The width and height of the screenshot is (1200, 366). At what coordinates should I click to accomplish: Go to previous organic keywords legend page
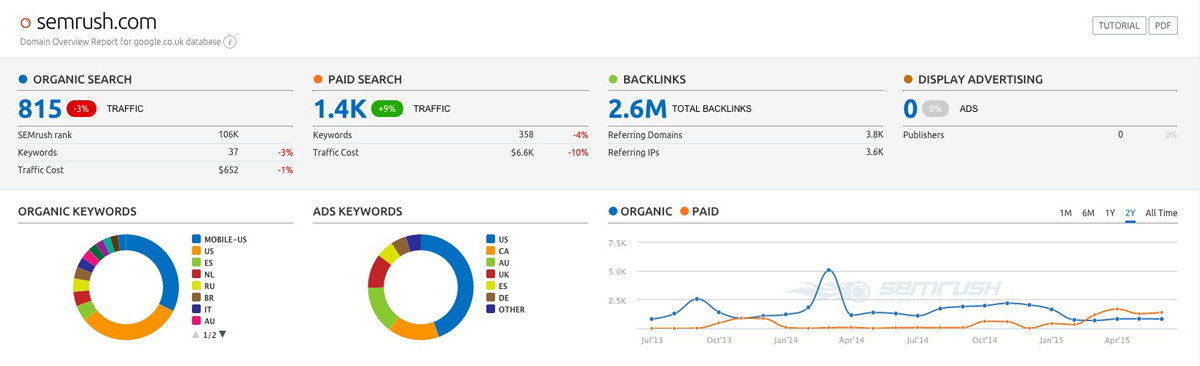195,334
